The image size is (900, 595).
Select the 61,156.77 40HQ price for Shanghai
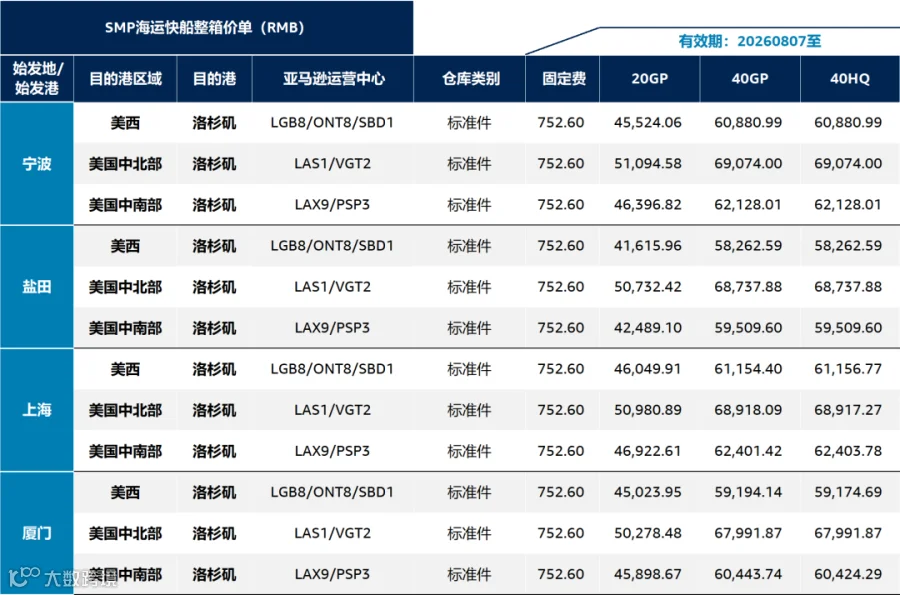tap(848, 368)
